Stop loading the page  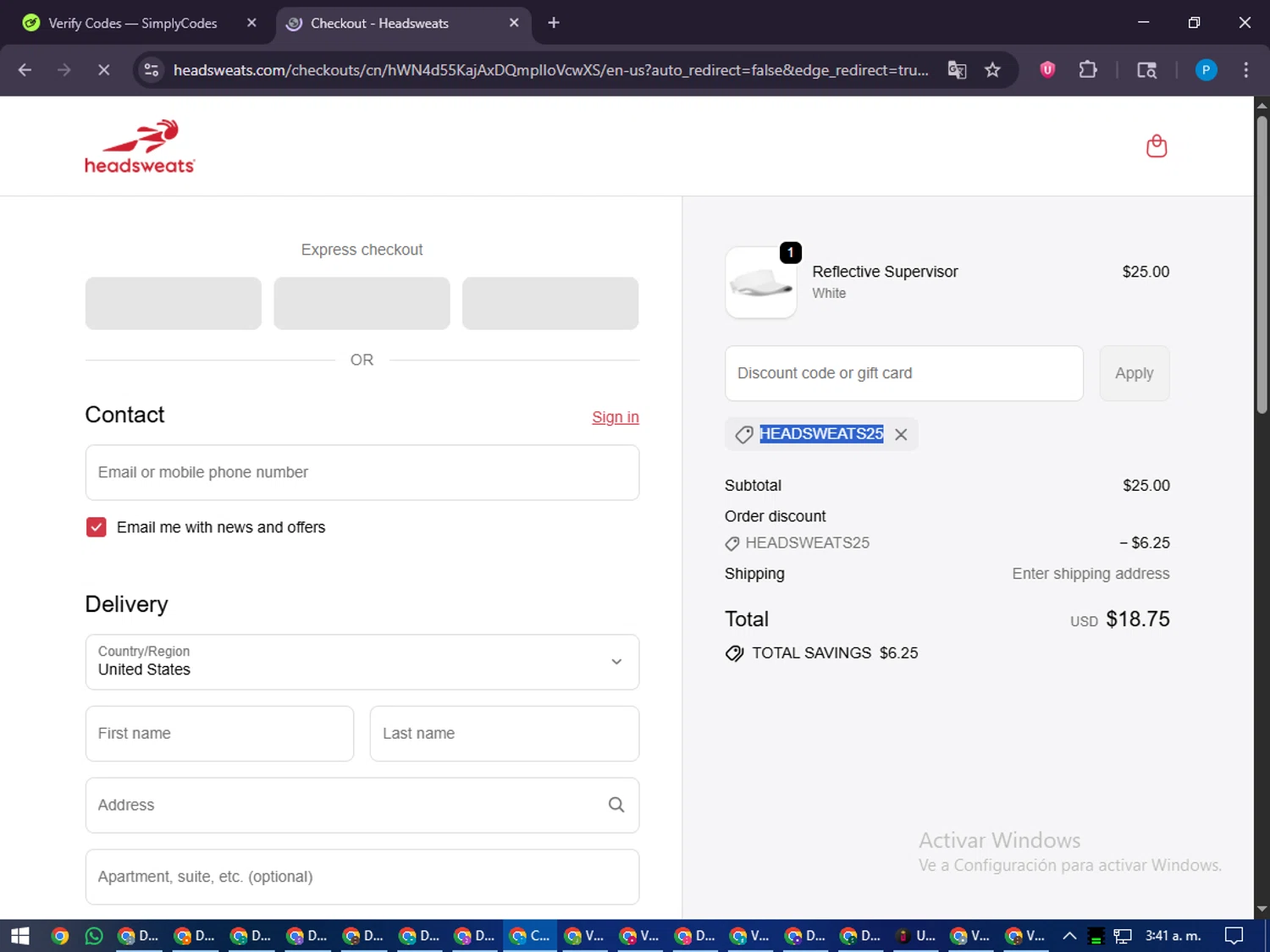click(103, 70)
